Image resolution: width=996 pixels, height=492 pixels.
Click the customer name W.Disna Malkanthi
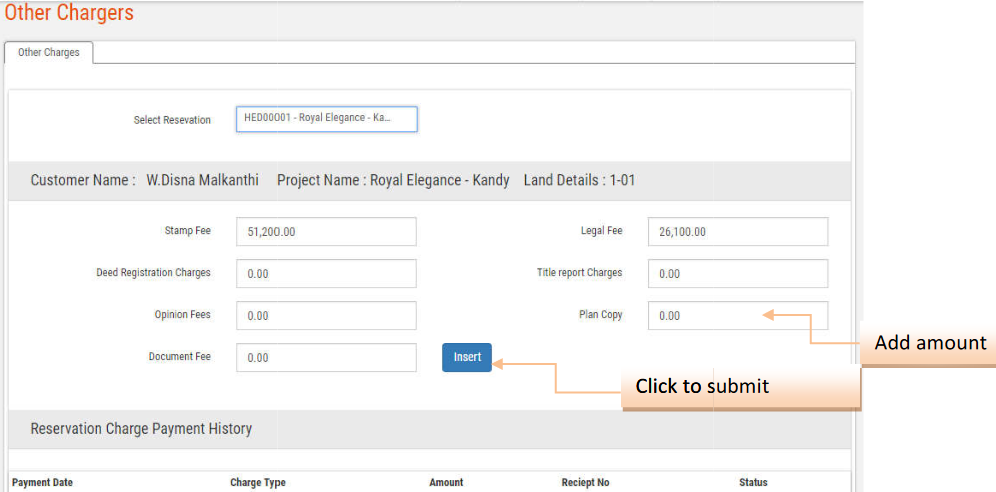202,181
